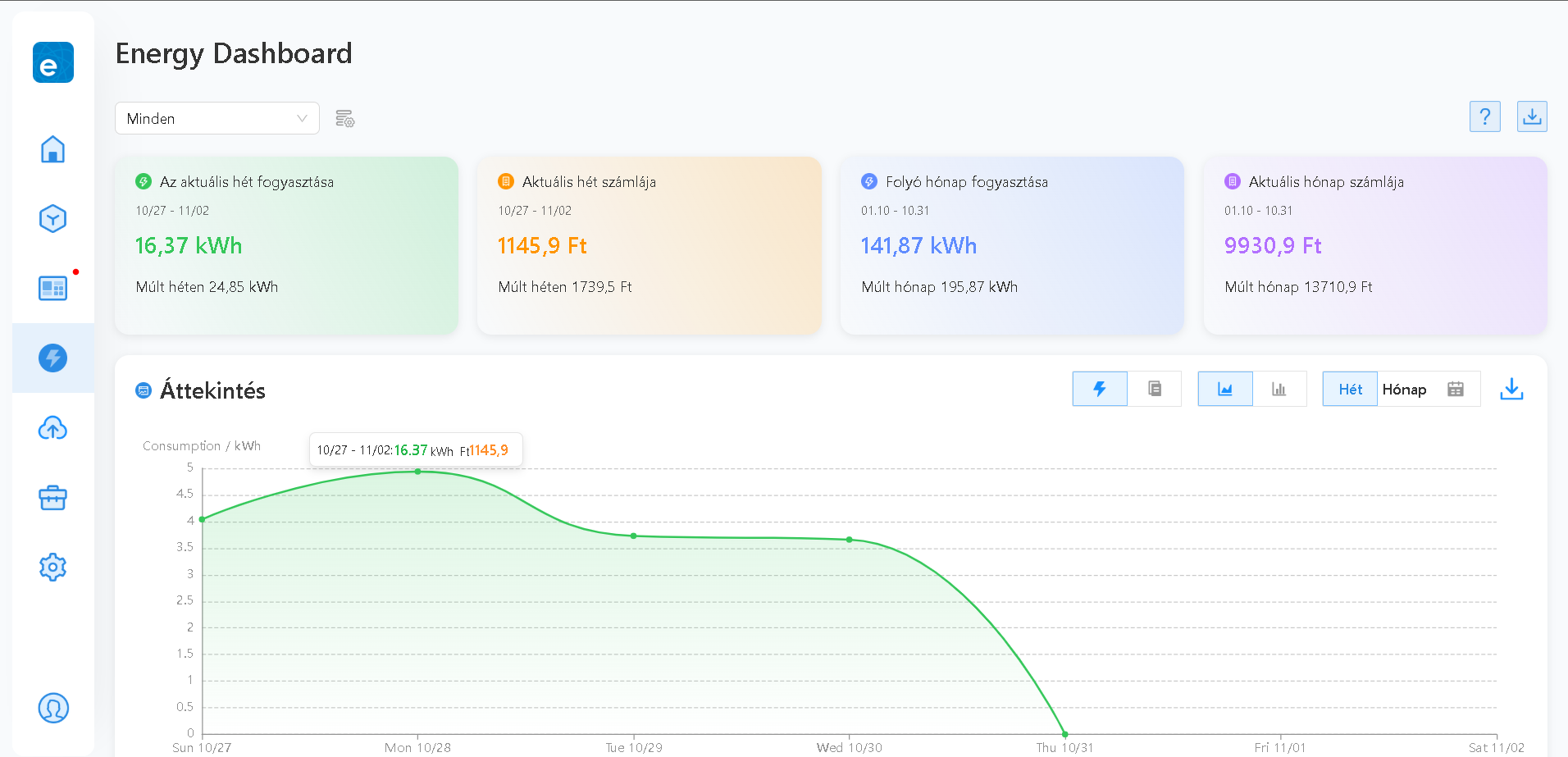
Task: Click the Mon 10/28 data point on chart
Action: point(418,472)
